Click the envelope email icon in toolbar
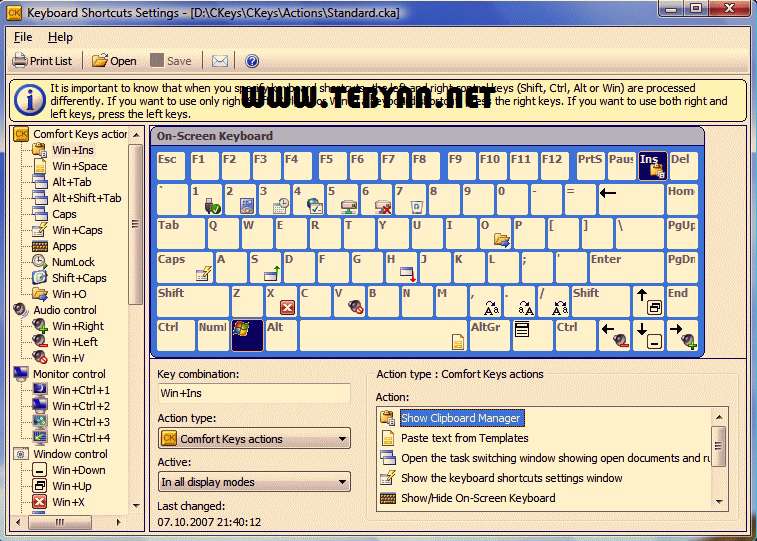757x541 pixels. tap(220, 61)
